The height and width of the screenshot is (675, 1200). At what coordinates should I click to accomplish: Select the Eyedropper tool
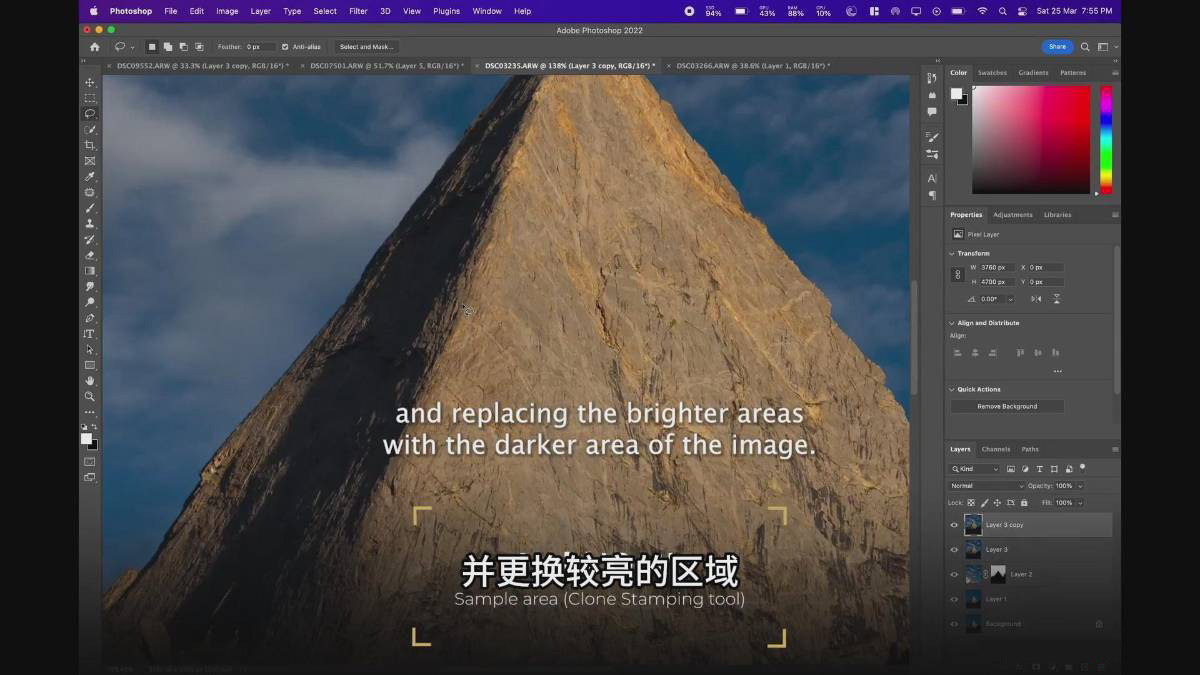90,177
